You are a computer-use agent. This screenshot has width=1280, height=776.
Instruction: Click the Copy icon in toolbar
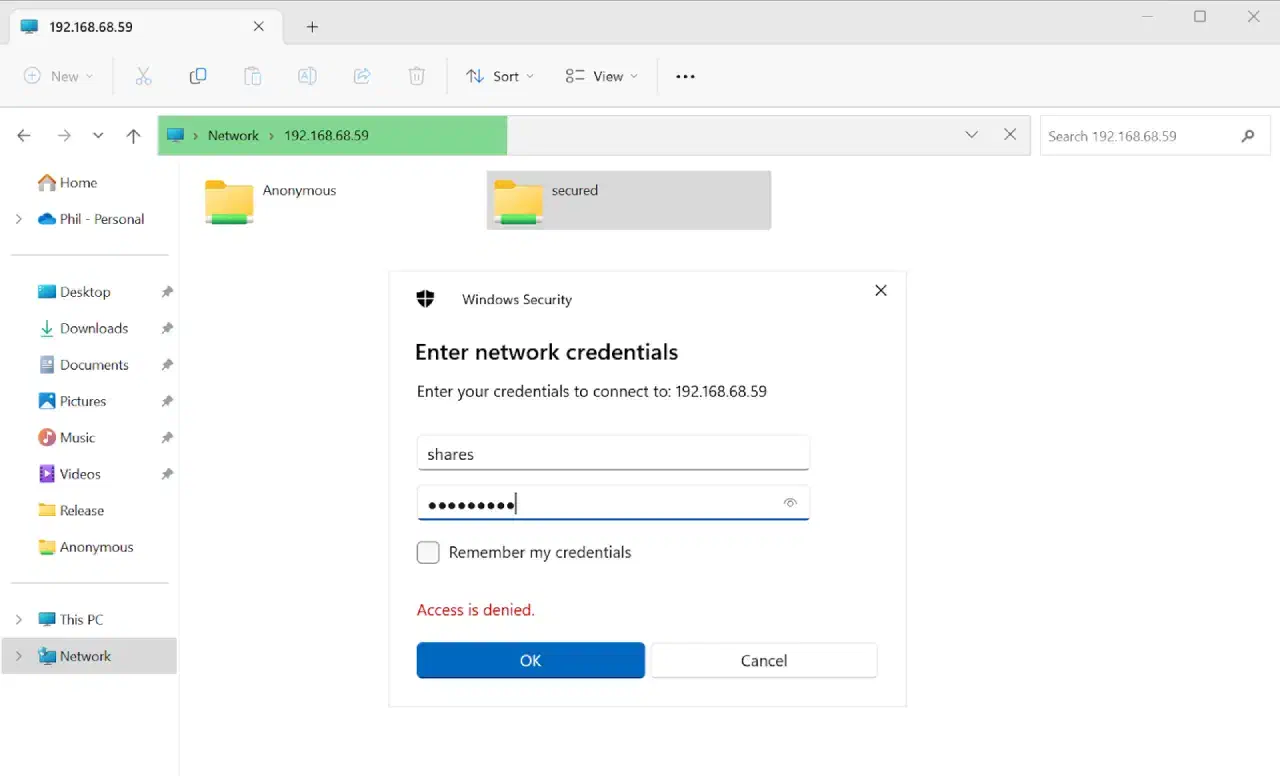point(198,76)
